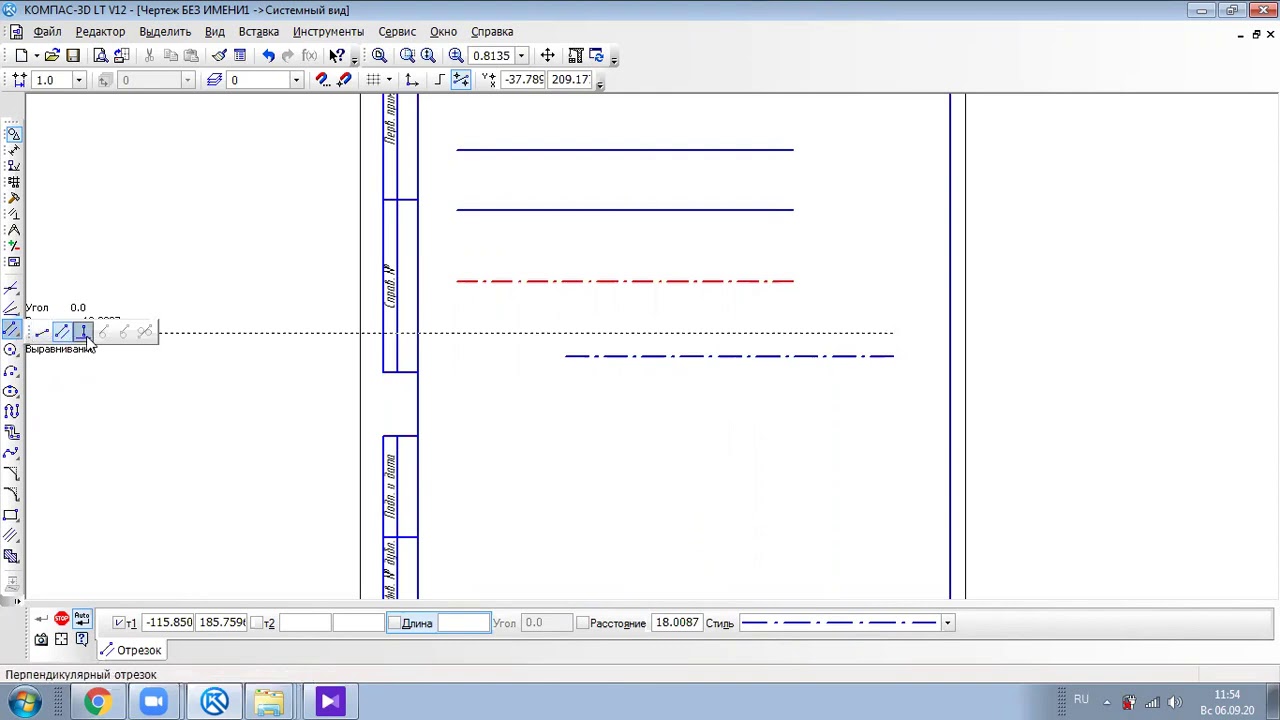
Task: Open the Вставка menu
Action: [258, 31]
